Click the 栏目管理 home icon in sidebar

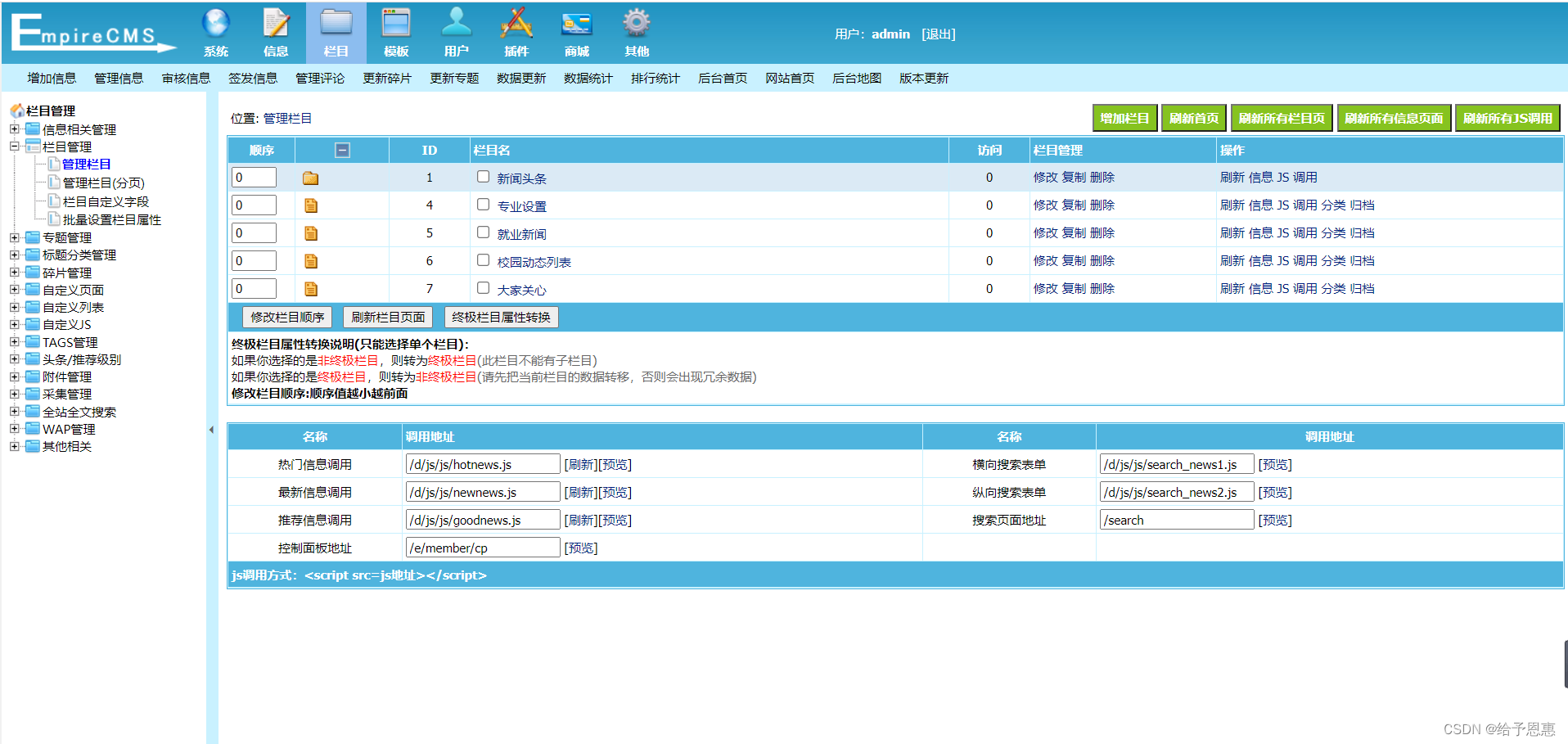pyautogui.click(x=16, y=110)
